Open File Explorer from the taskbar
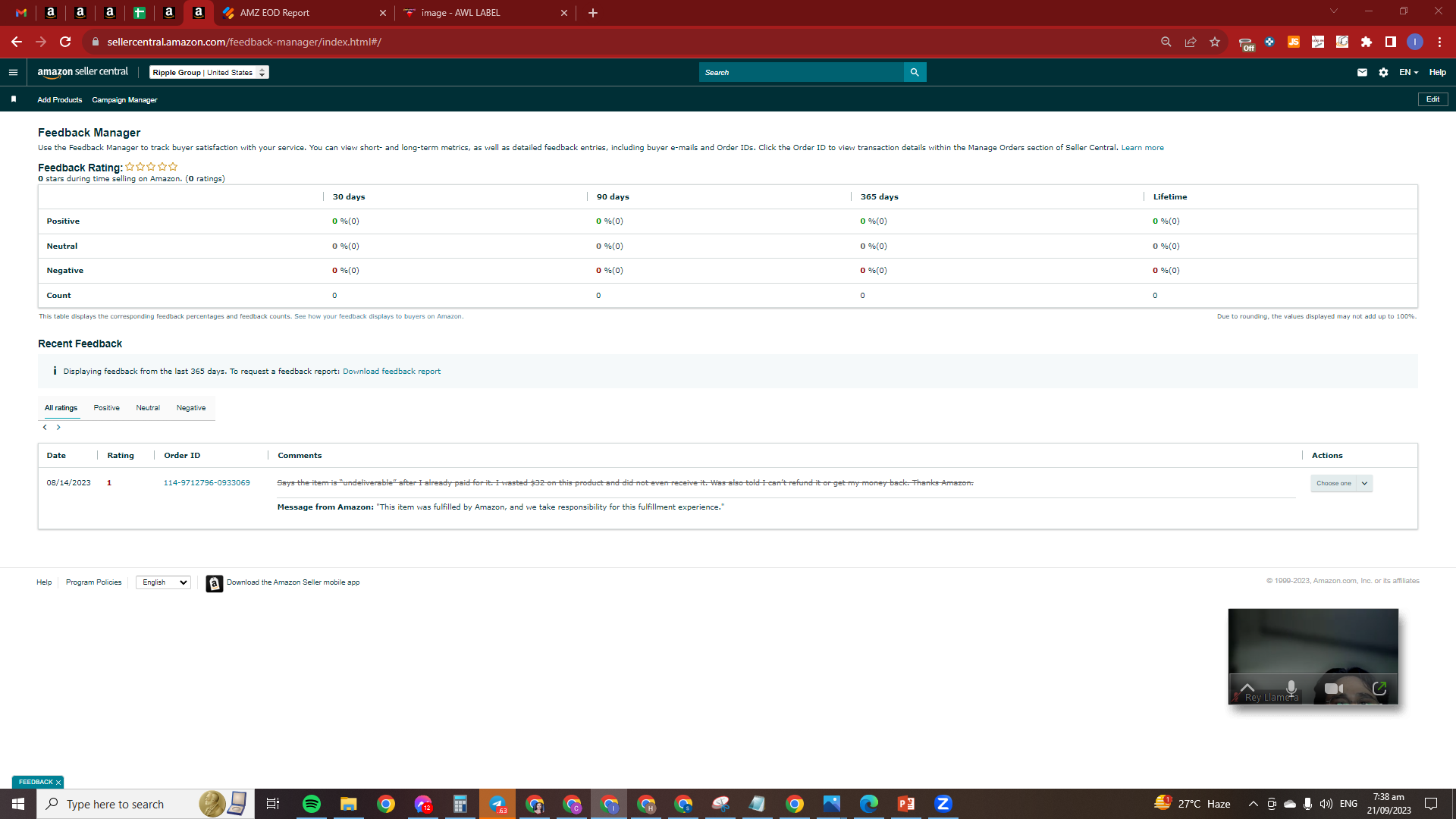The width and height of the screenshot is (1456, 819). (x=349, y=804)
